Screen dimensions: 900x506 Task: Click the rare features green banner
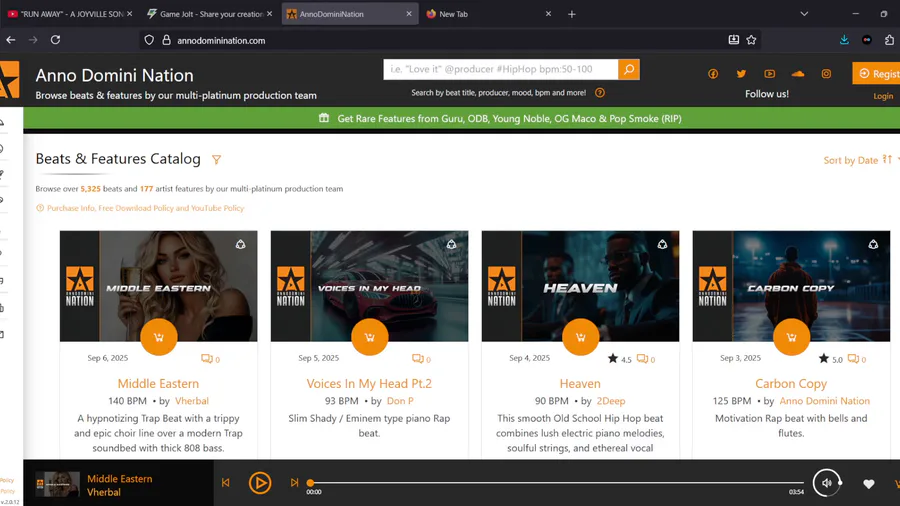[x=461, y=119]
